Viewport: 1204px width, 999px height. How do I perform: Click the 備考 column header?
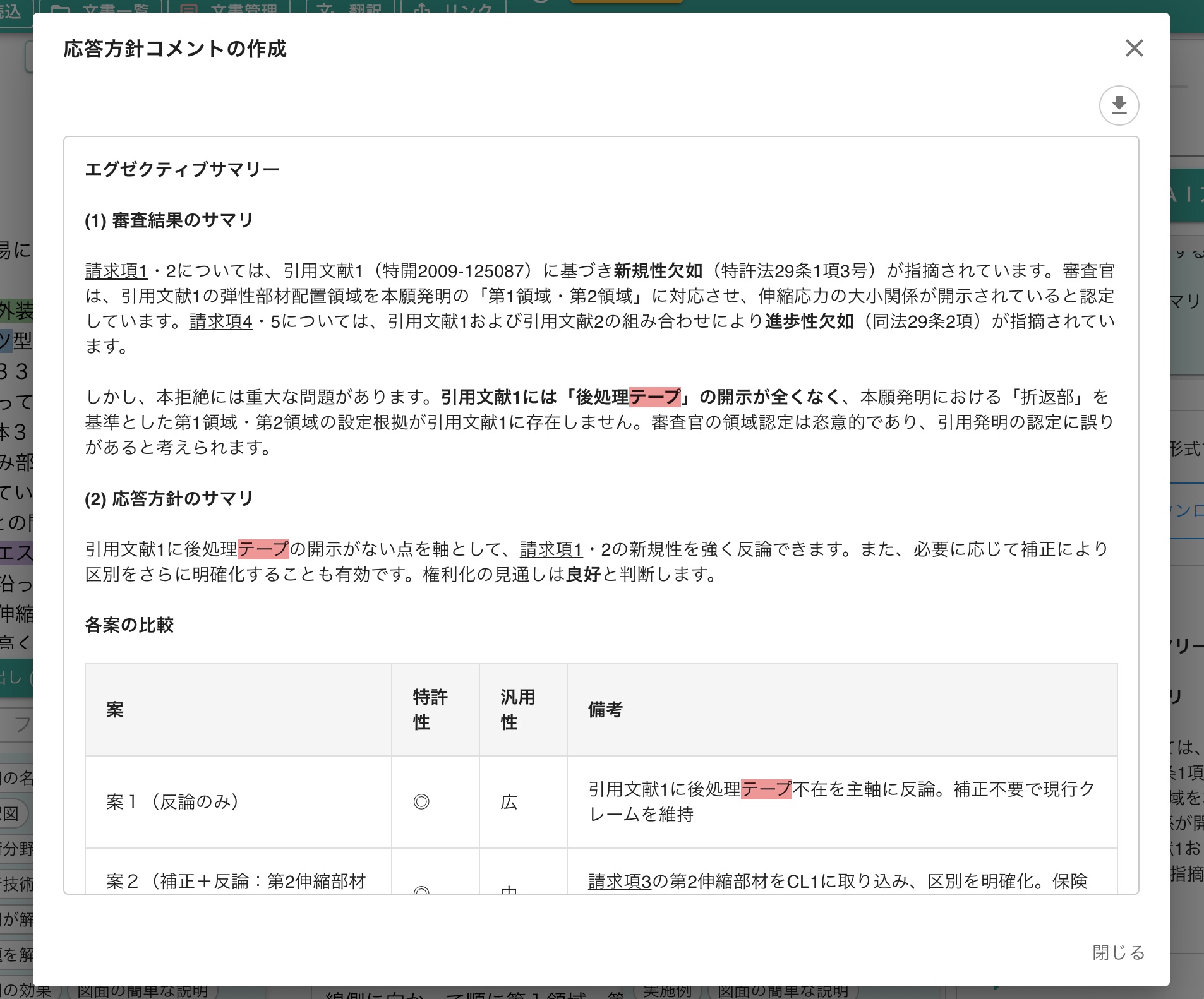click(842, 710)
